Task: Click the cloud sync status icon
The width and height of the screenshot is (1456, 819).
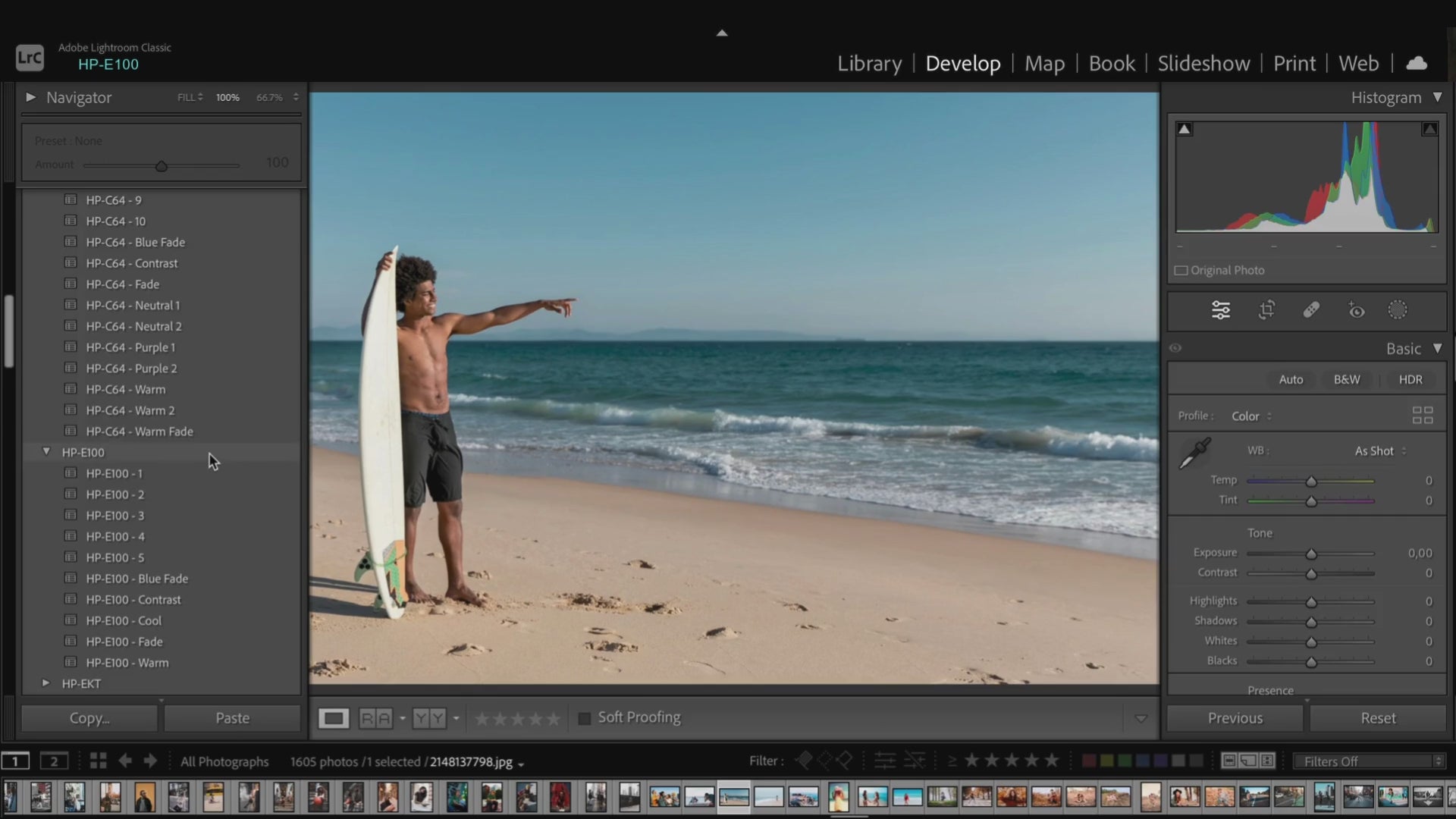Action: pyautogui.click(x=1416, y=64)
